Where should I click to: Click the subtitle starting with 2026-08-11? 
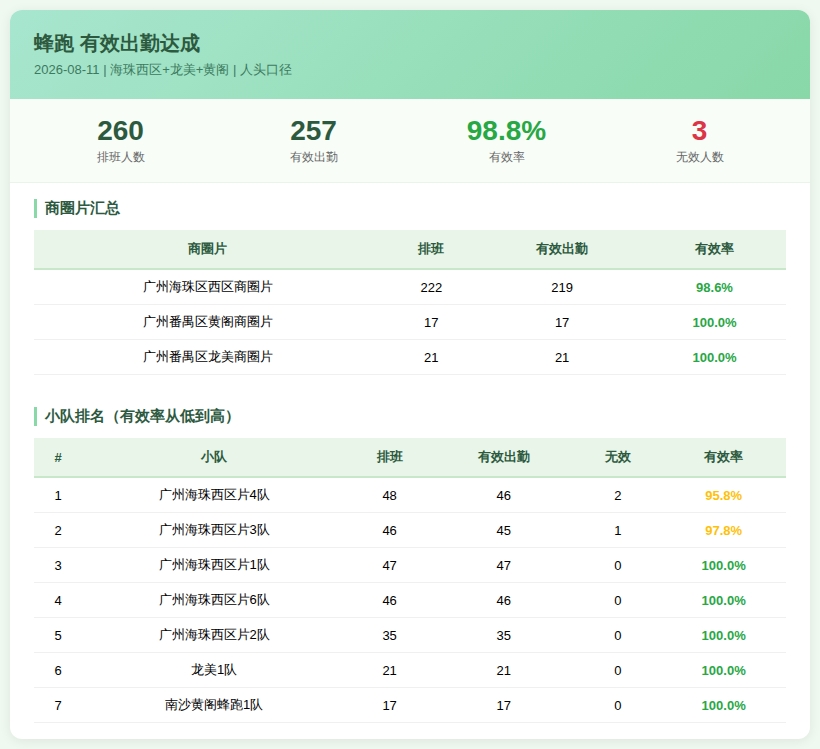coord(163,70)
